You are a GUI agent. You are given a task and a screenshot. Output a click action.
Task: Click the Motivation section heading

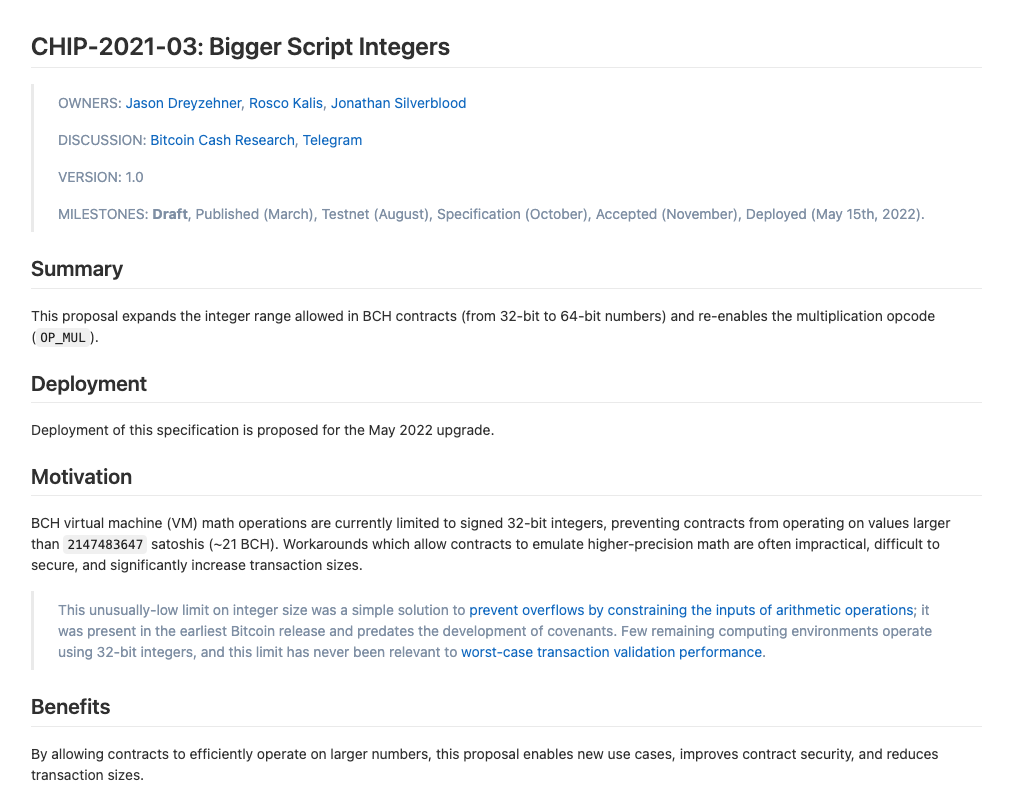[81, 477]
